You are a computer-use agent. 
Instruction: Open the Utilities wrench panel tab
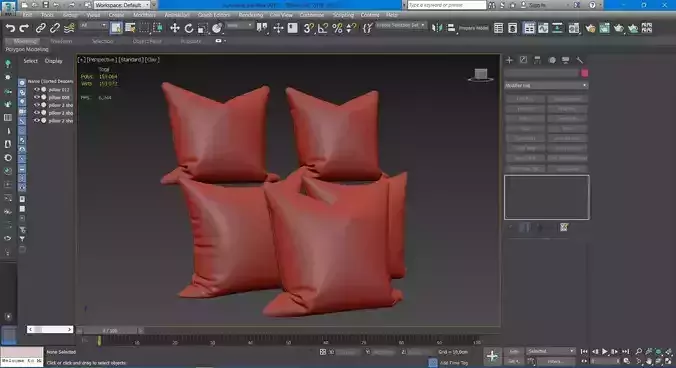tap(579, 60)
